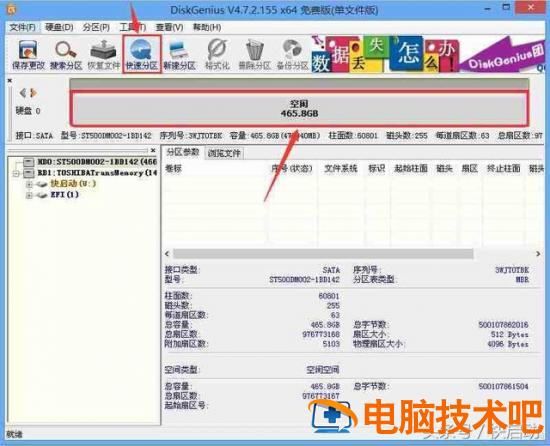Switch to the 分区参数 tab

183,153
